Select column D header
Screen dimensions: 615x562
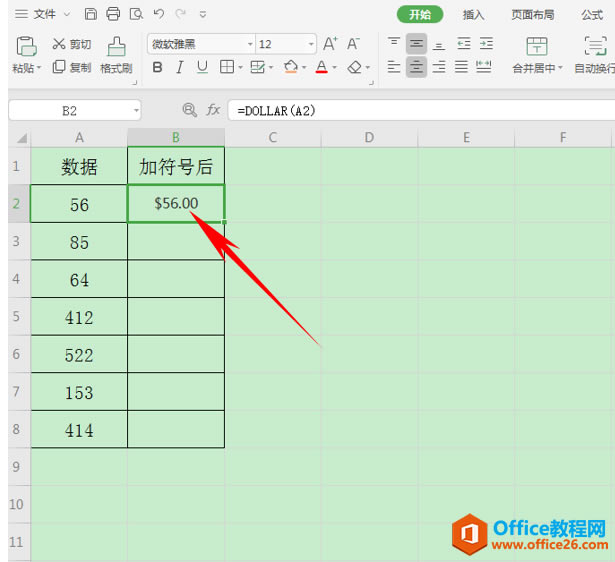point(369,138)
